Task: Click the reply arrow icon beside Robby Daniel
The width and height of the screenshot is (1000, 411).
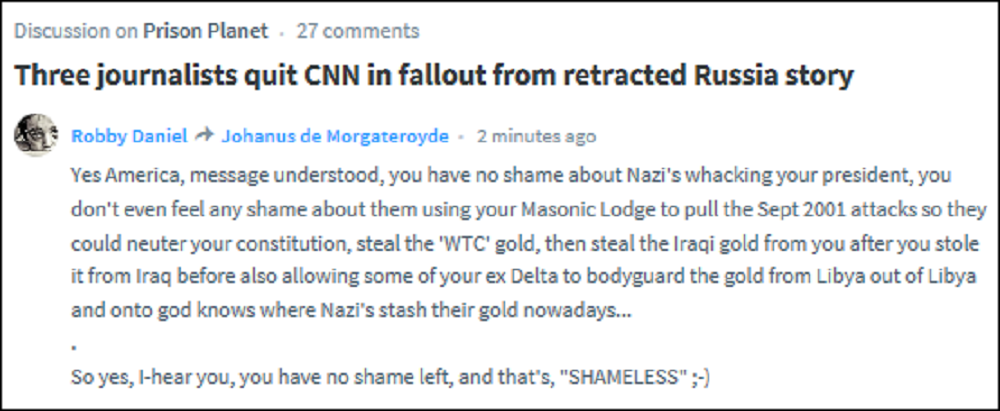Action: (x=204, y=135)
